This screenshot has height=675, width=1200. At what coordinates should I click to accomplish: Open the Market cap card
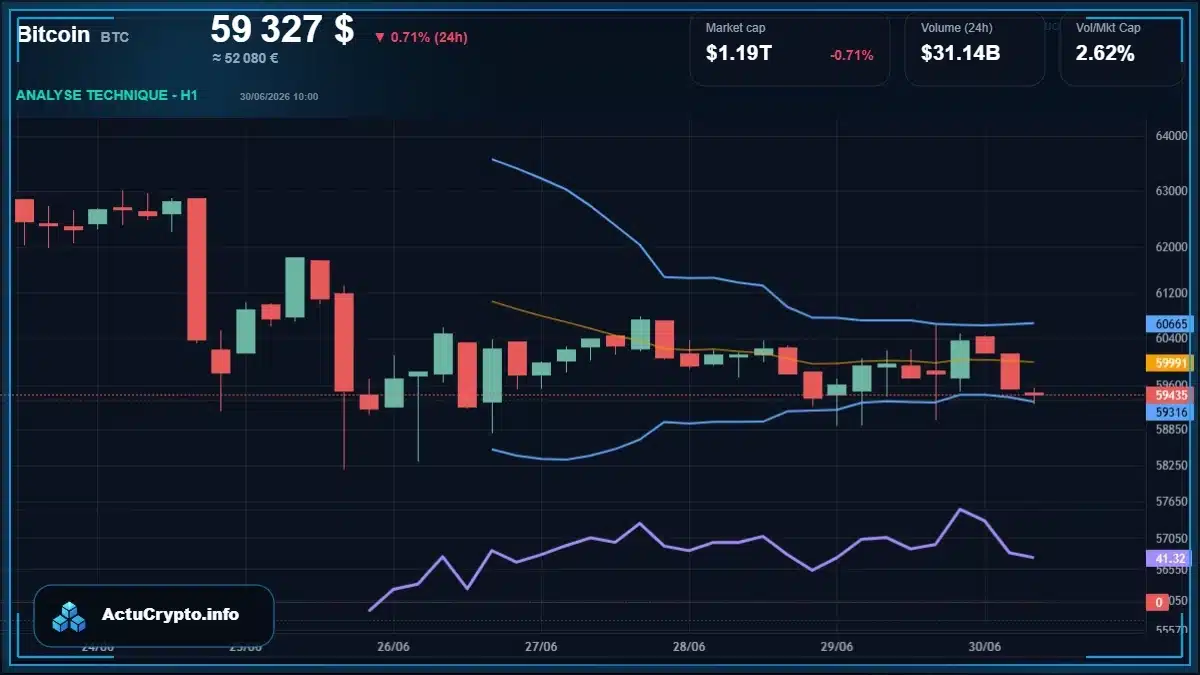(789, 48)
